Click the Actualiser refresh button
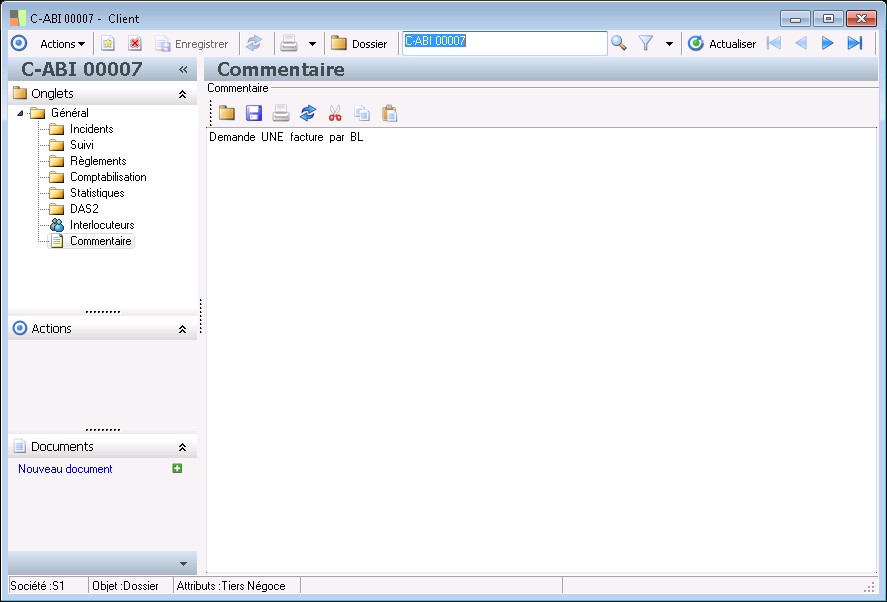Viewport: 887px width, 602px height. click(722, 44)
